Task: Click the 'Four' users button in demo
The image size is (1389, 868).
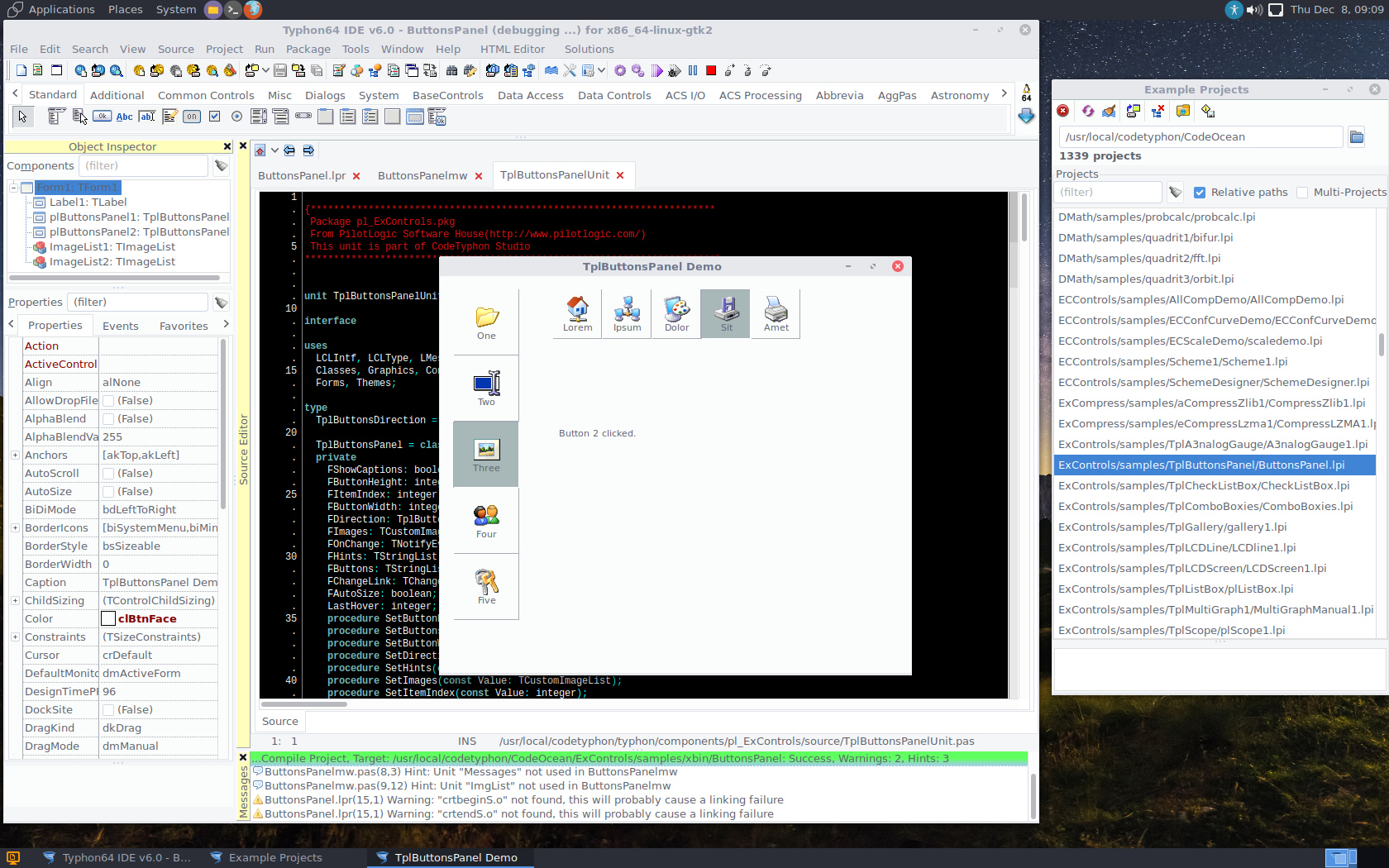Action: [x=486, y=520]
